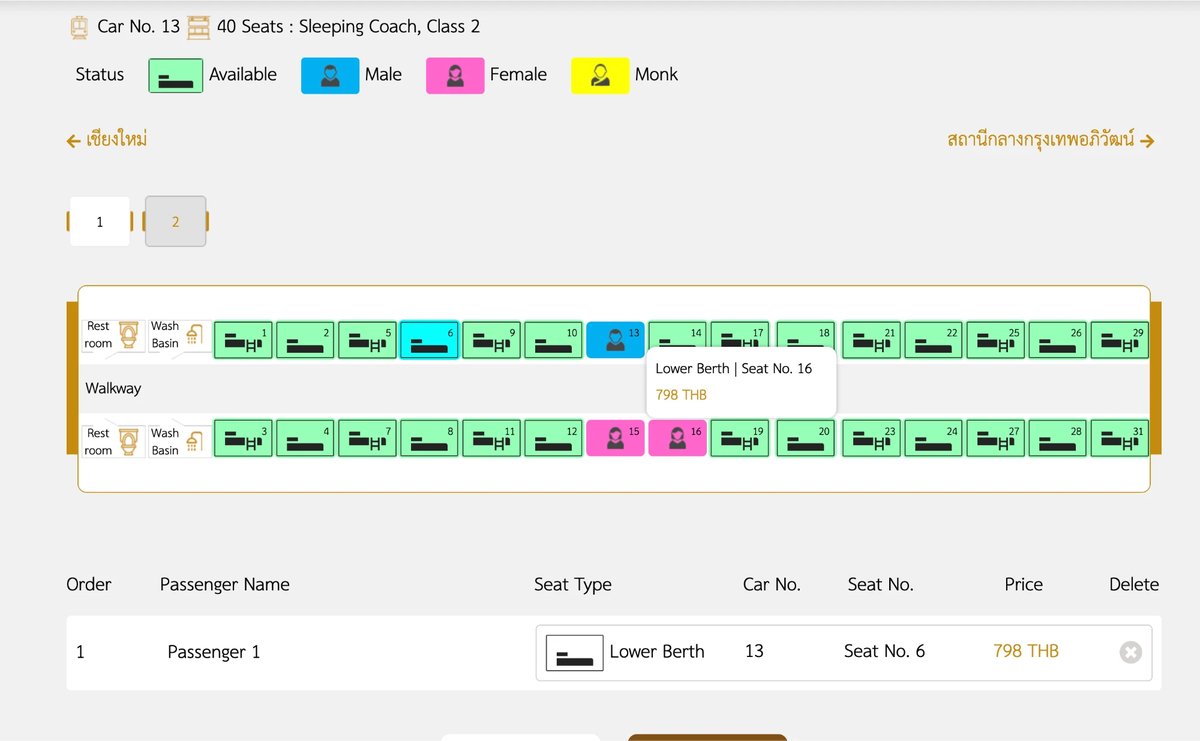Select seat number 21
Image resolution: width=1200 pixels, height=741 pixels.
[x=871, y=340]
